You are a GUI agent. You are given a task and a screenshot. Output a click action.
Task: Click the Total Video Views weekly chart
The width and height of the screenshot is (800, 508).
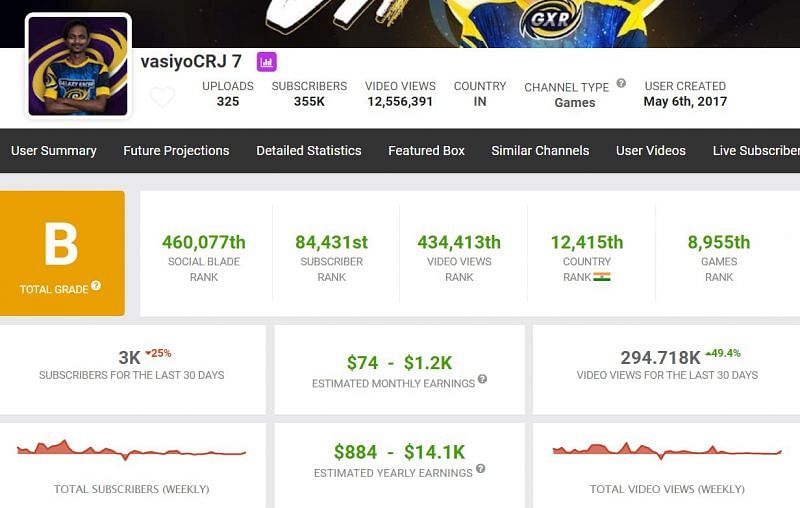click(666, 450)
